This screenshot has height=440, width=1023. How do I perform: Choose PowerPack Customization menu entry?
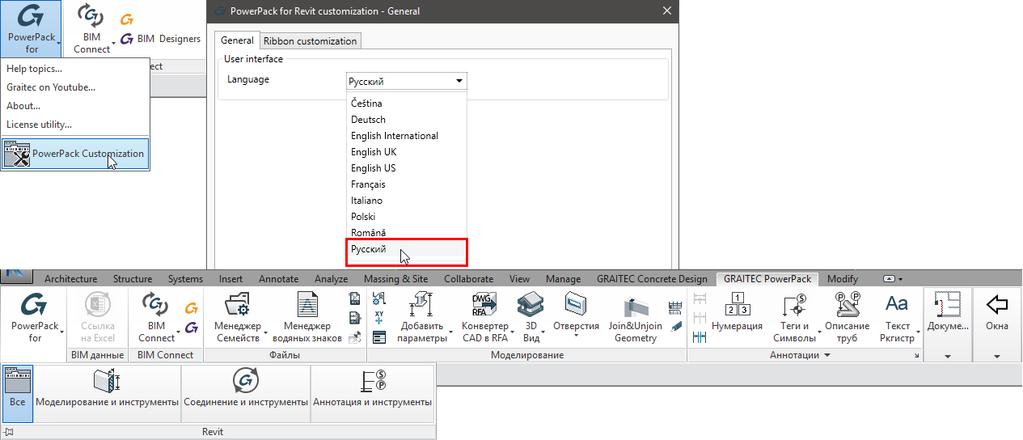tap(75, 154)
